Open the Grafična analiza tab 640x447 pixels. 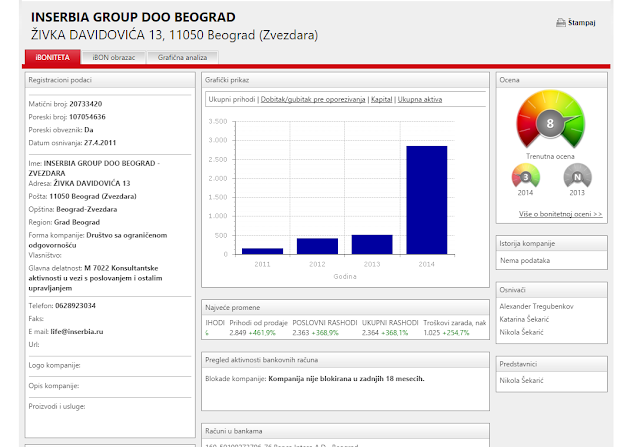182,58
